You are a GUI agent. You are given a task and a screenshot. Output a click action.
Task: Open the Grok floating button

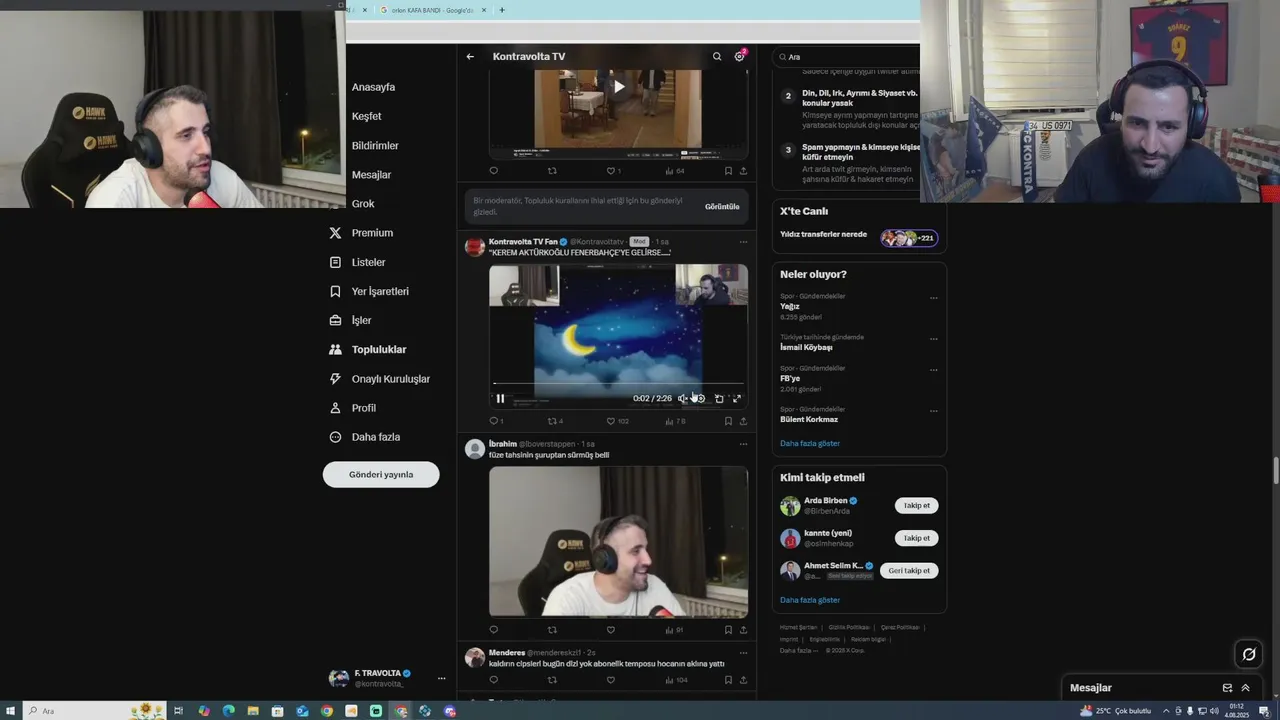click(x=1249, y=654)
